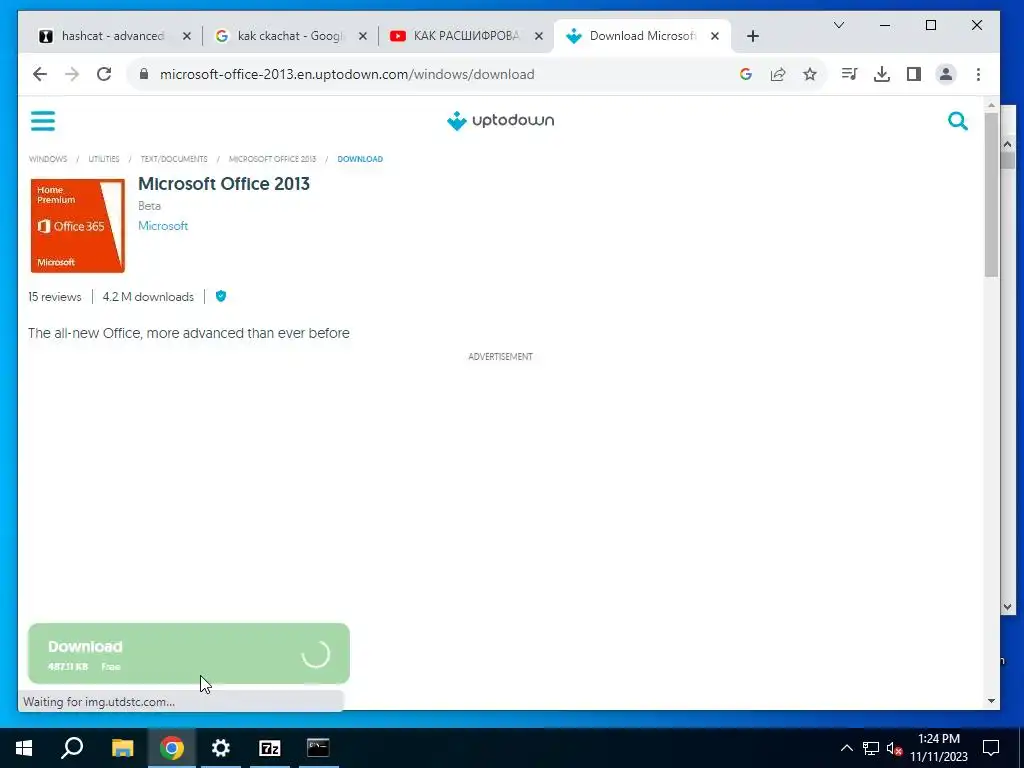This screenshot has width=1024, height=768.
Task: Open the Chrome downloads icon
Action: 882,74
